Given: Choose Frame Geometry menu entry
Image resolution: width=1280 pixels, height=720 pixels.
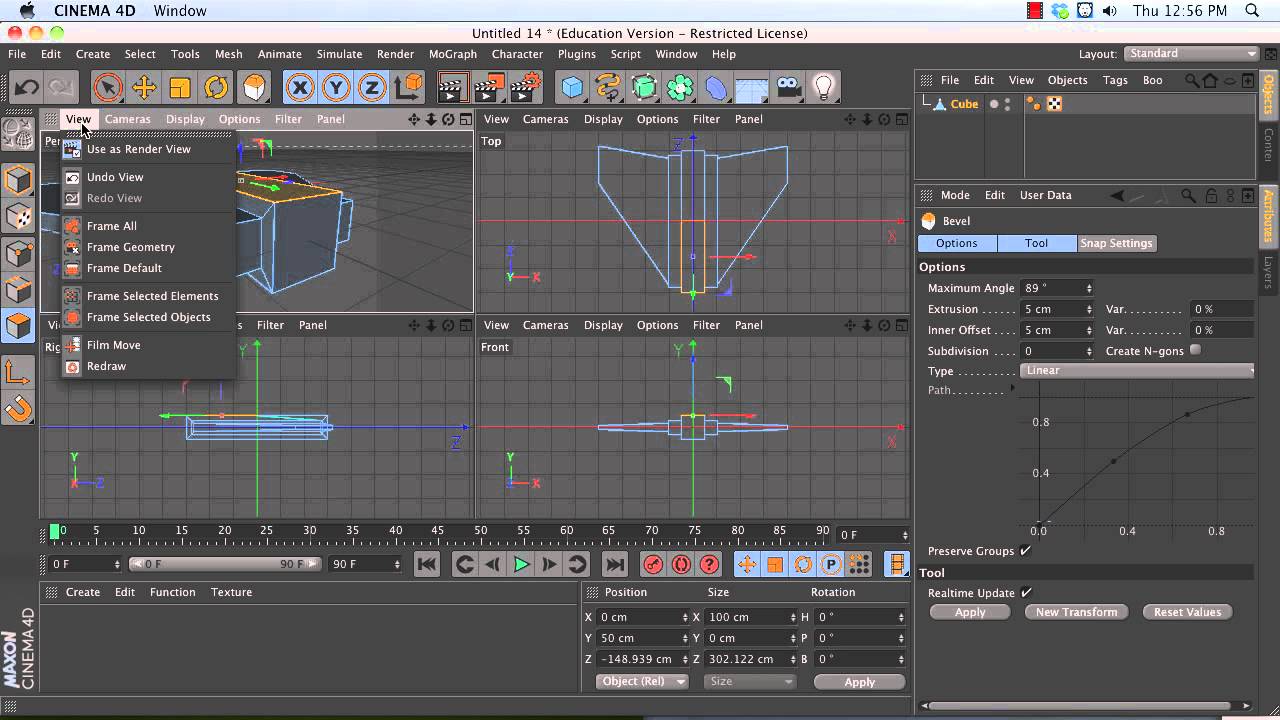Looking at the screenshot, I should click(x=131, y=247).
